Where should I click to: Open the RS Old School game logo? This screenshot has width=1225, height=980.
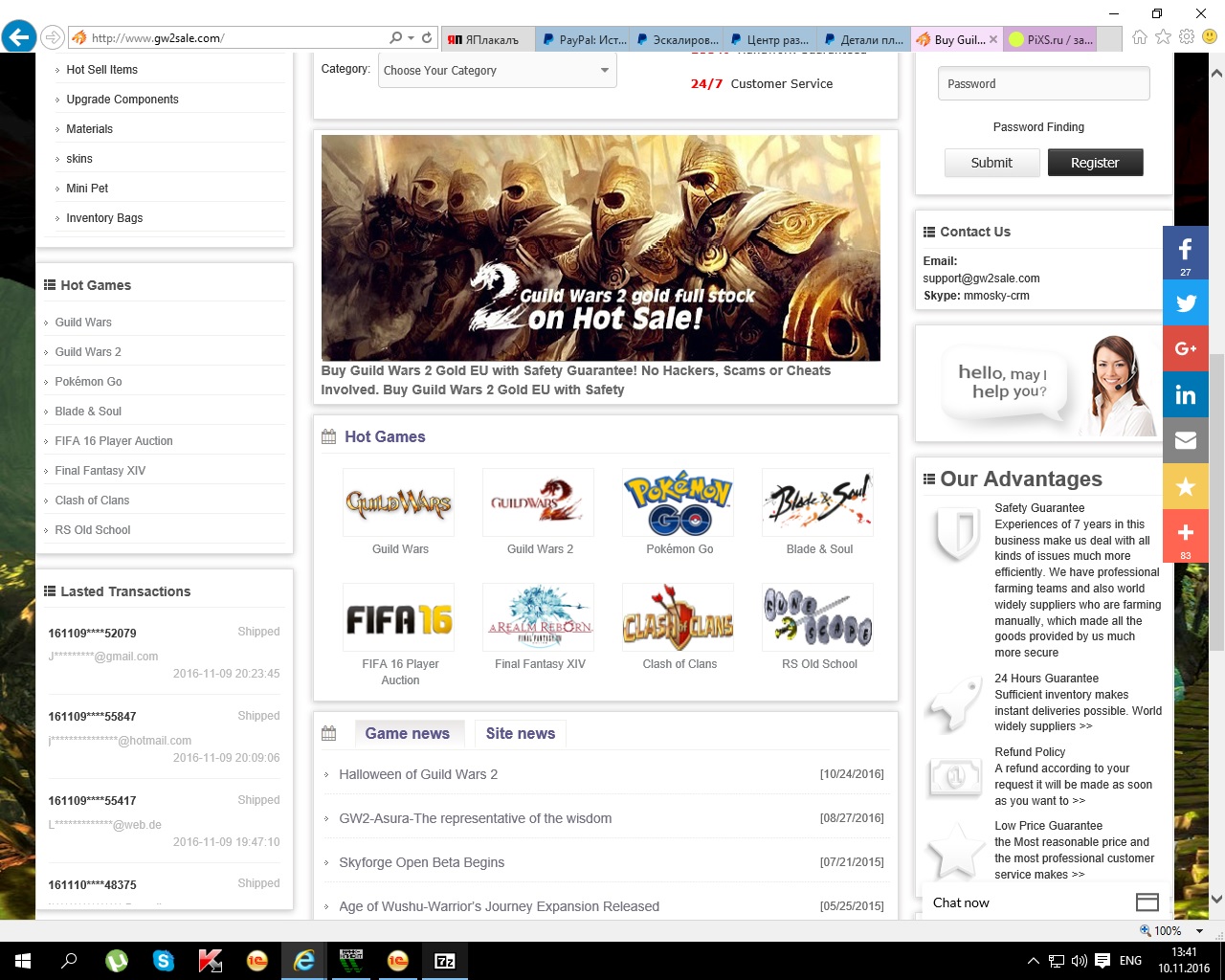pos(818,617)
